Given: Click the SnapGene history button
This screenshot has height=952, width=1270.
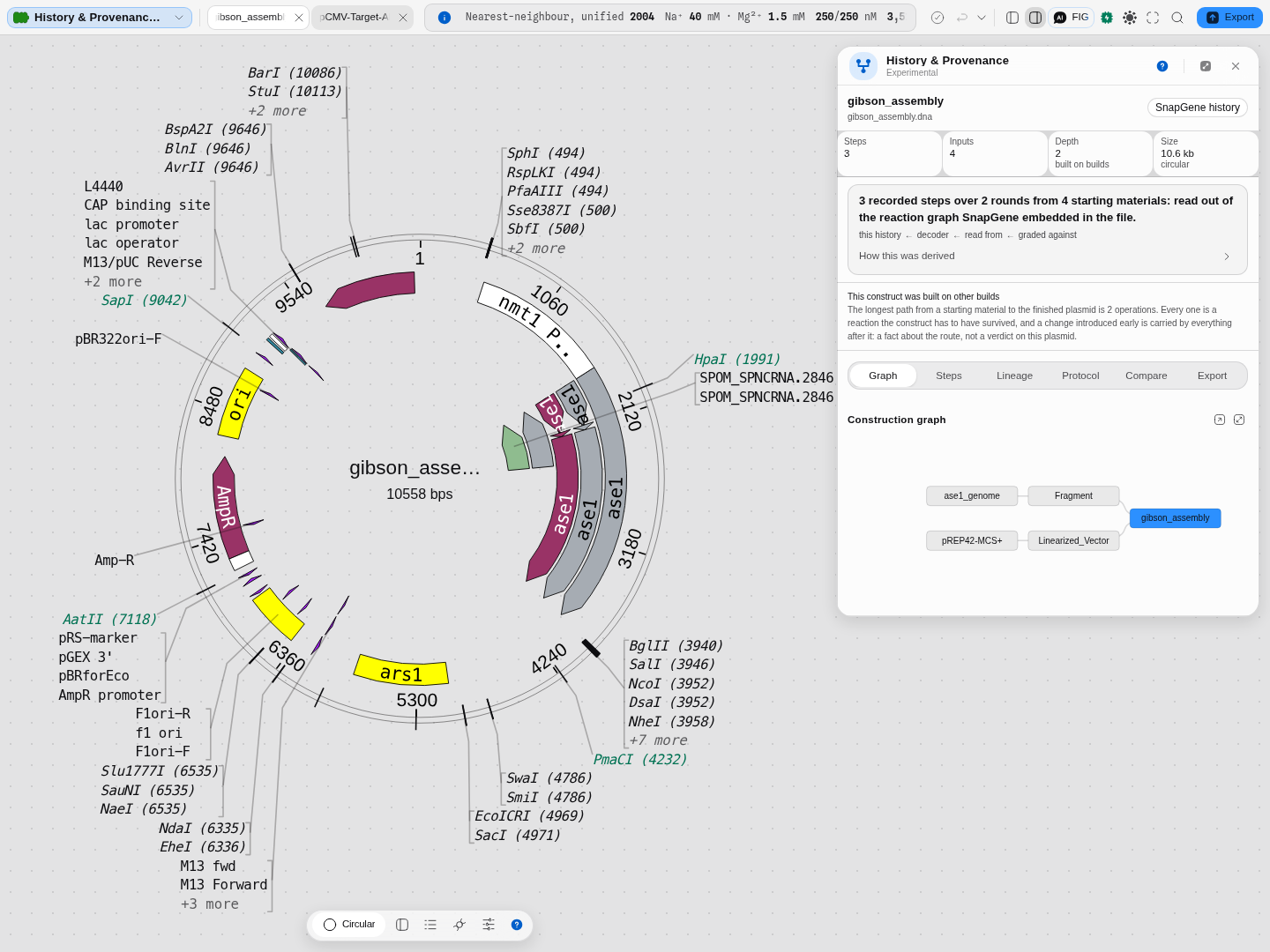Looking at the screenshot, I should tap(1197, 108).
